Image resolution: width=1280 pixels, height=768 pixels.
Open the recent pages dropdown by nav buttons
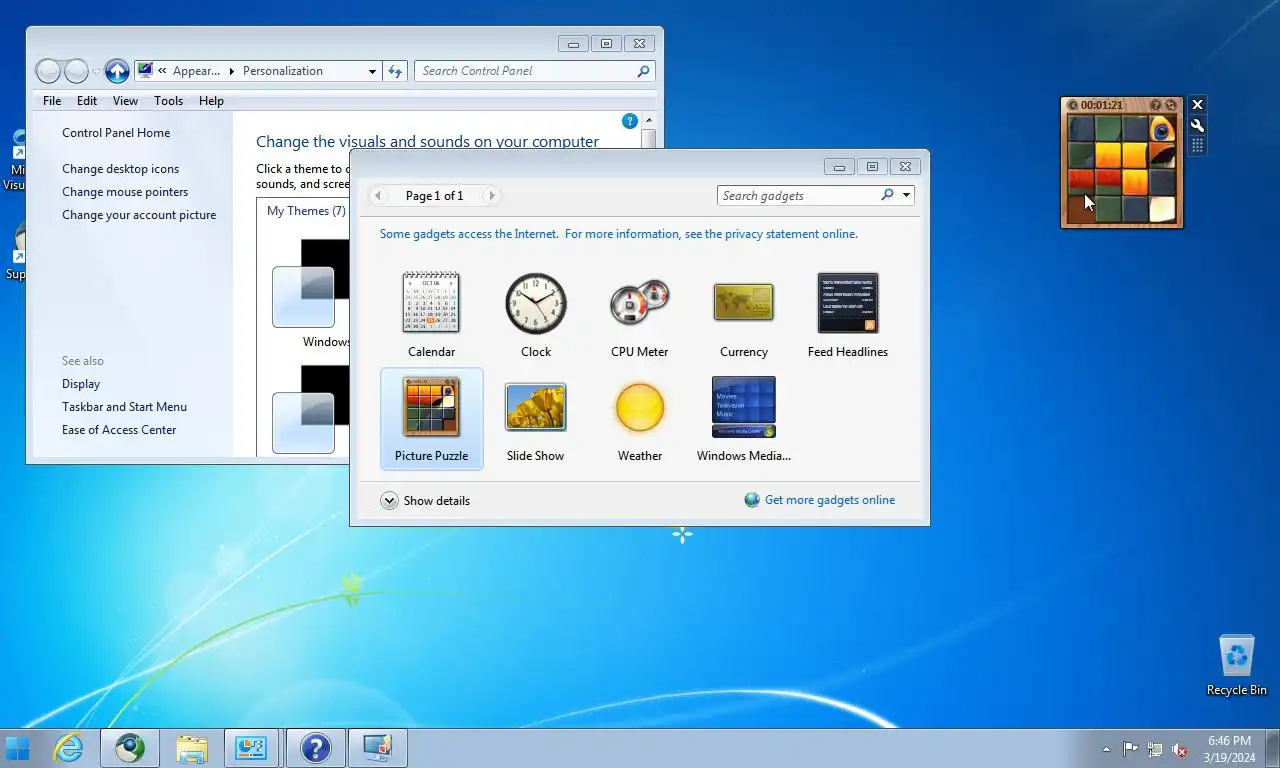[x=96, y=71]
